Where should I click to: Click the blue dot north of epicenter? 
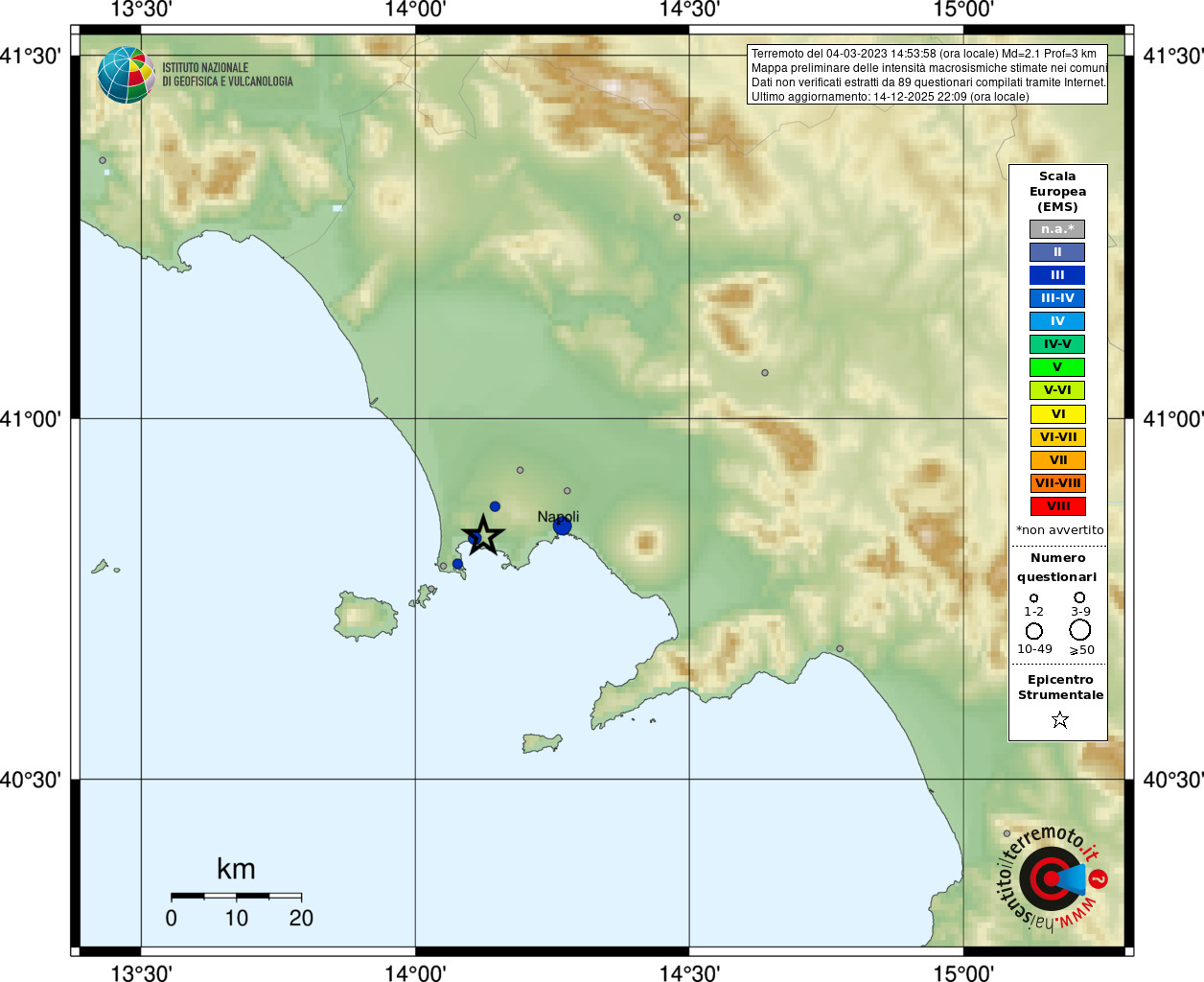pos(495,506)
